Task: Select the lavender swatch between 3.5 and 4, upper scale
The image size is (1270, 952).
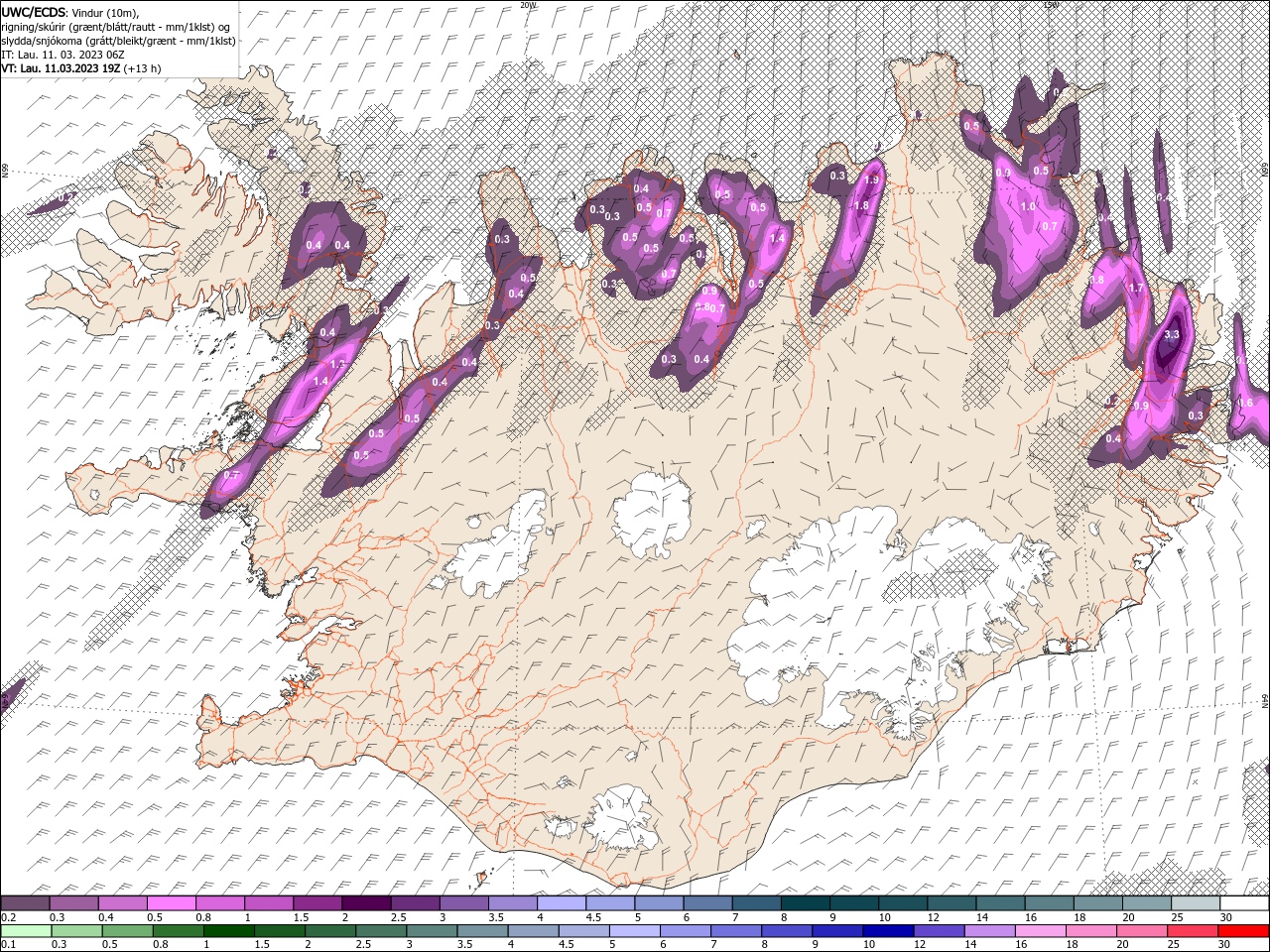Action: (512, 903)
